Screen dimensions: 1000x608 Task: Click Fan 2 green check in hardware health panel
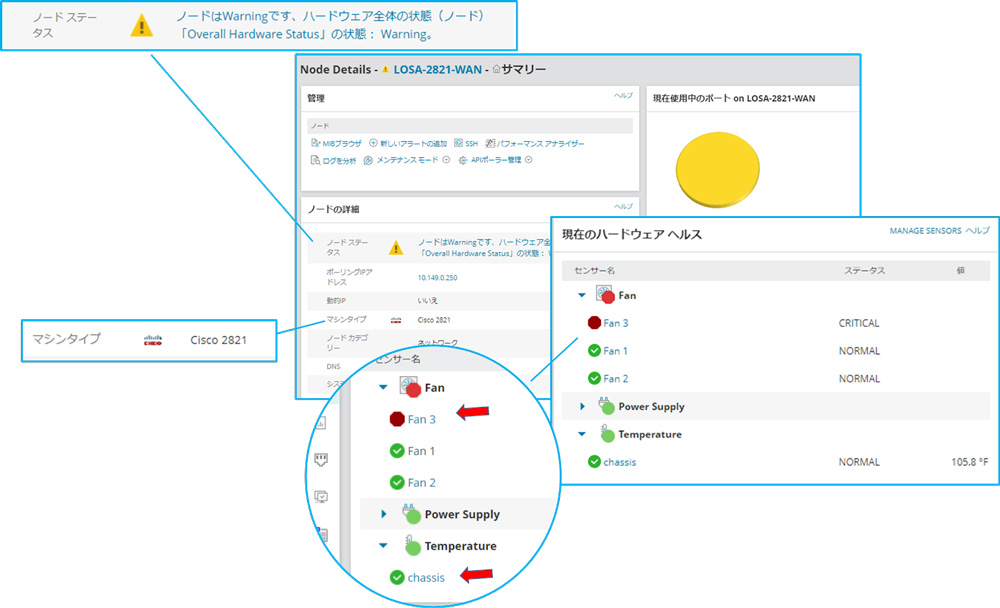pyautogui.click(x=594, y=378)
